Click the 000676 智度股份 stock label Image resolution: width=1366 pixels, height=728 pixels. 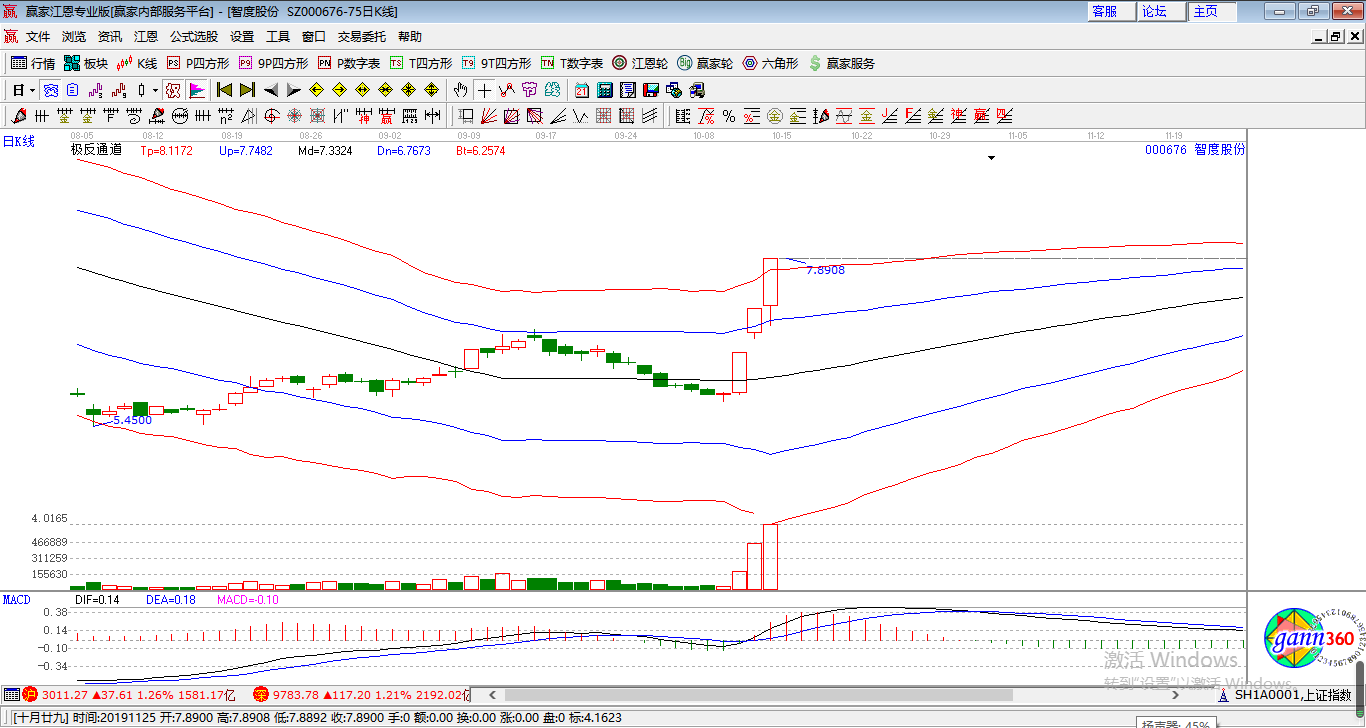point(1195,150)
